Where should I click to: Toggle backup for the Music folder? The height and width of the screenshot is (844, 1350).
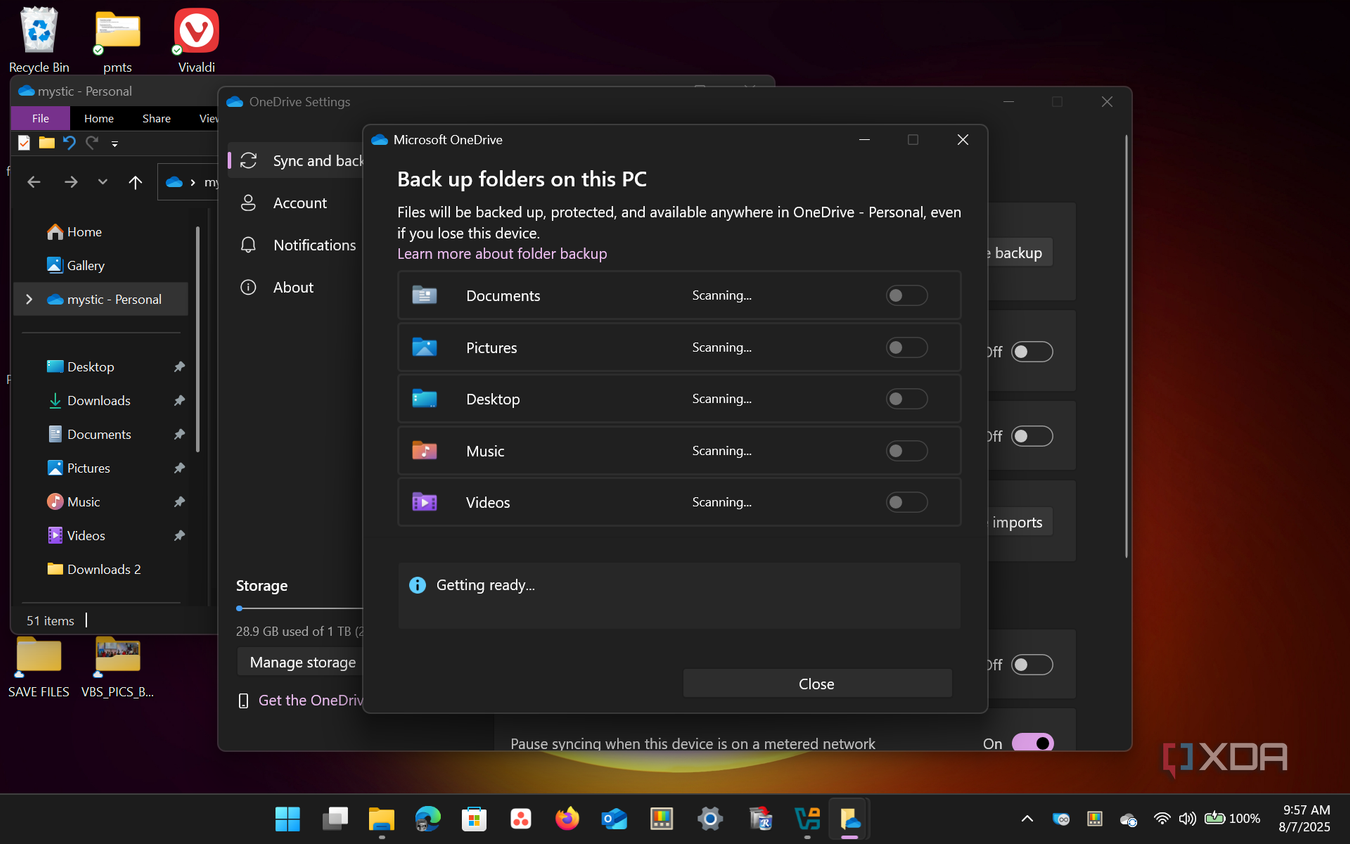pos(907,450)
